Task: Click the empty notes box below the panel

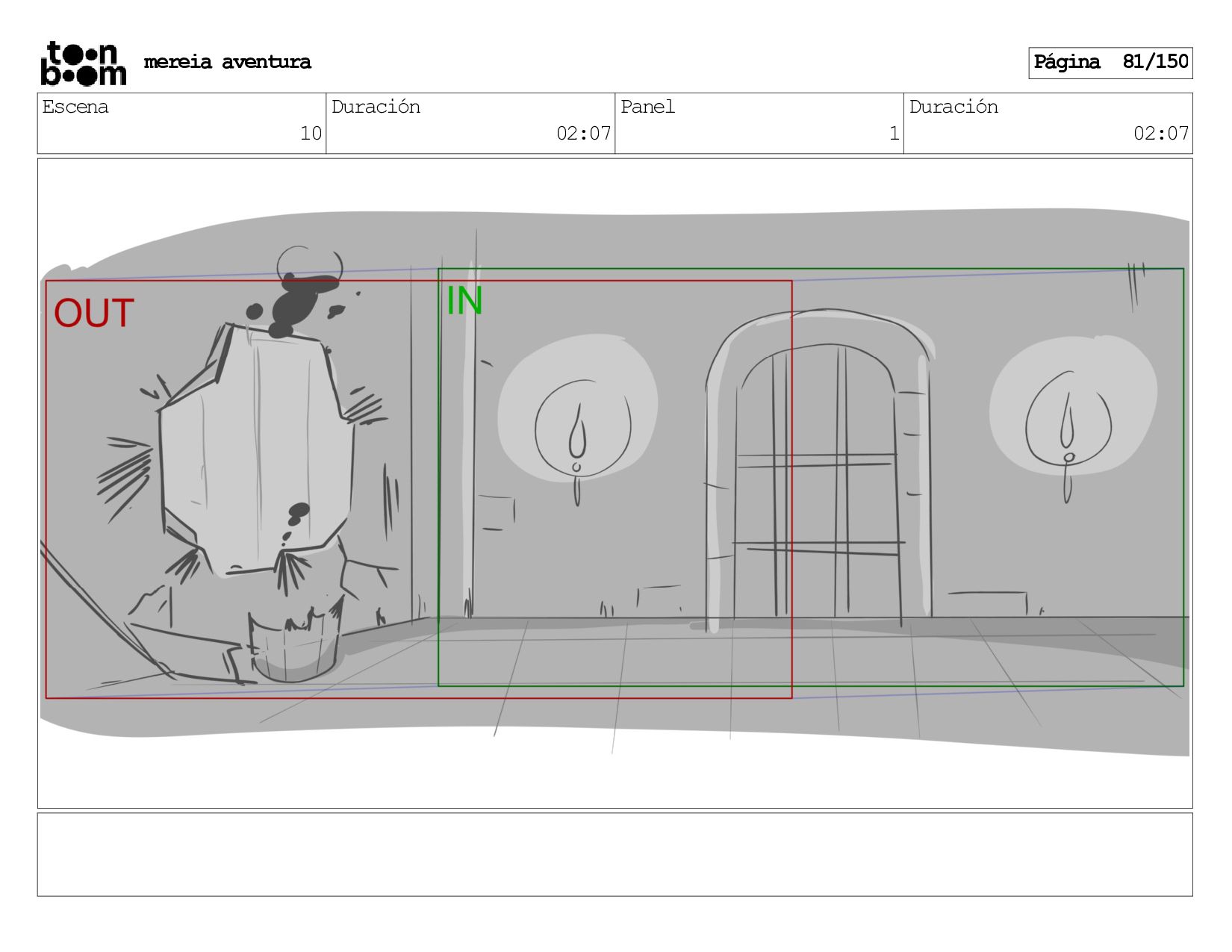Action: [x=615, y=855]
